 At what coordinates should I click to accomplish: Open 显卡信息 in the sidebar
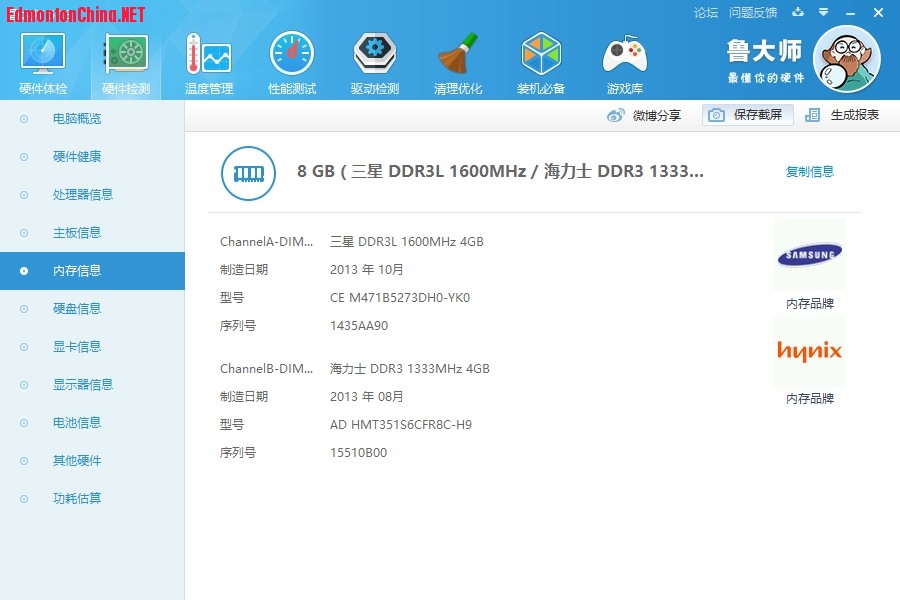pyautogui.click(x=77, y=347)
